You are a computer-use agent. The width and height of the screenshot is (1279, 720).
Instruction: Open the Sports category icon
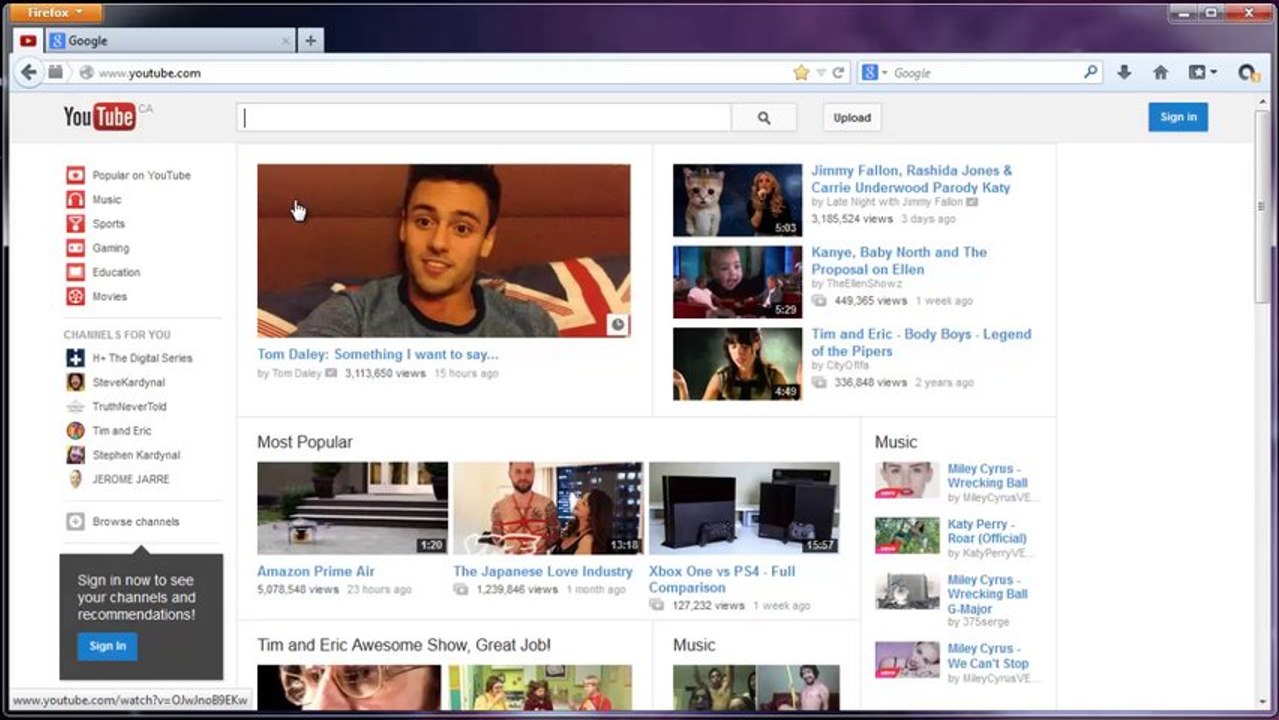click(75, 224)
